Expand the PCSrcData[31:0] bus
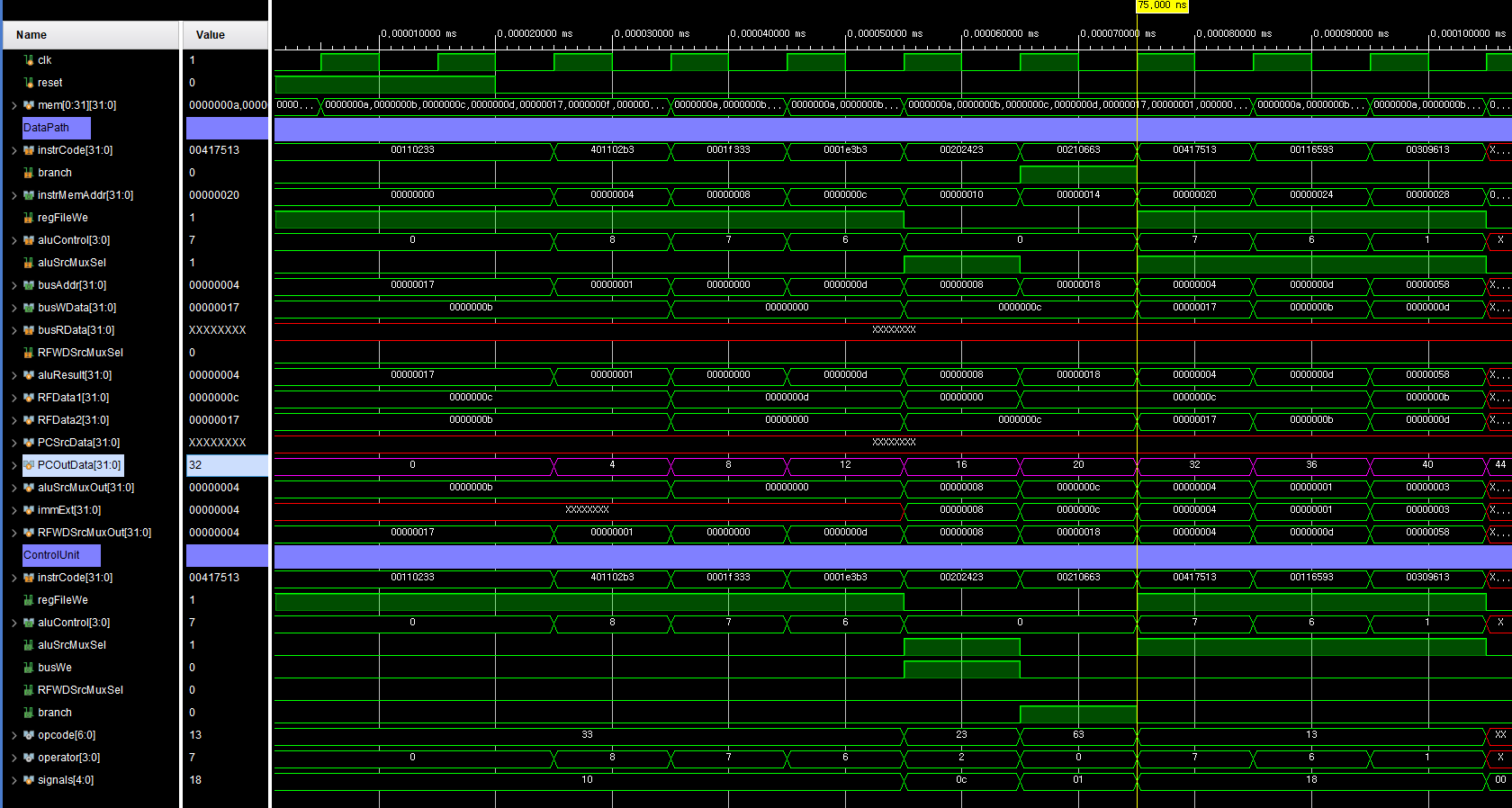 (14, 443)
